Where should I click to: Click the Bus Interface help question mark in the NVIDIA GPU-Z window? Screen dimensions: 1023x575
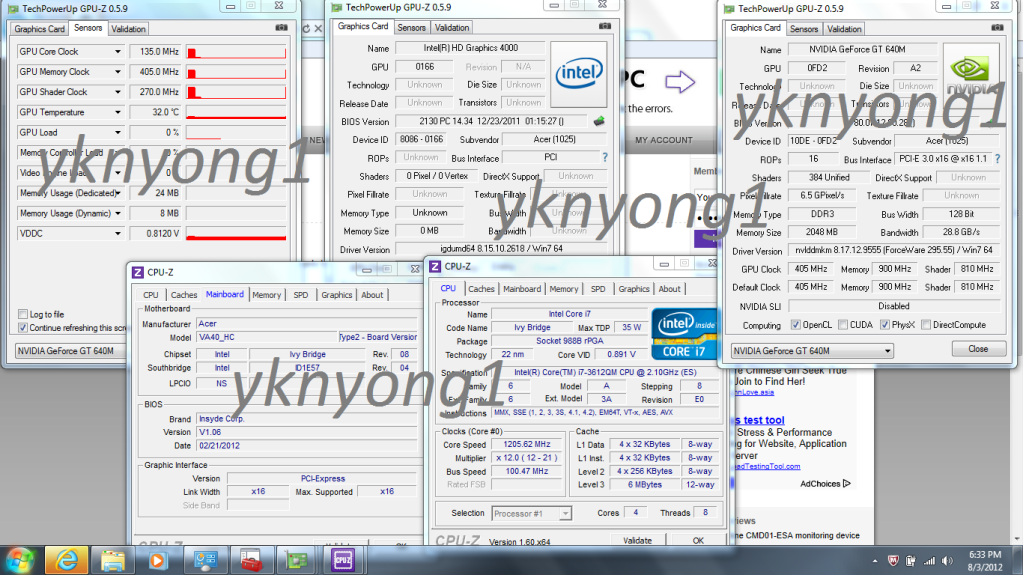998,159
